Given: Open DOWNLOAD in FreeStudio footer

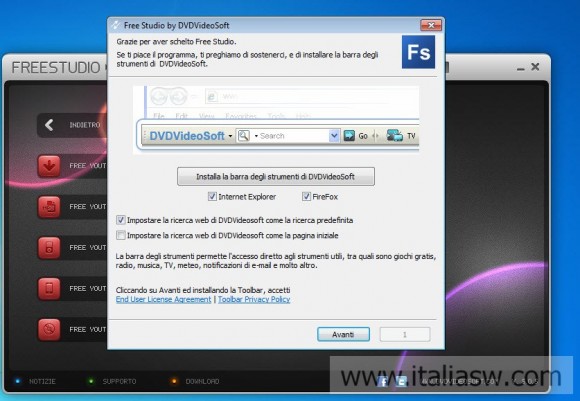Looking at the screenshot, I should tap(202, 381).
